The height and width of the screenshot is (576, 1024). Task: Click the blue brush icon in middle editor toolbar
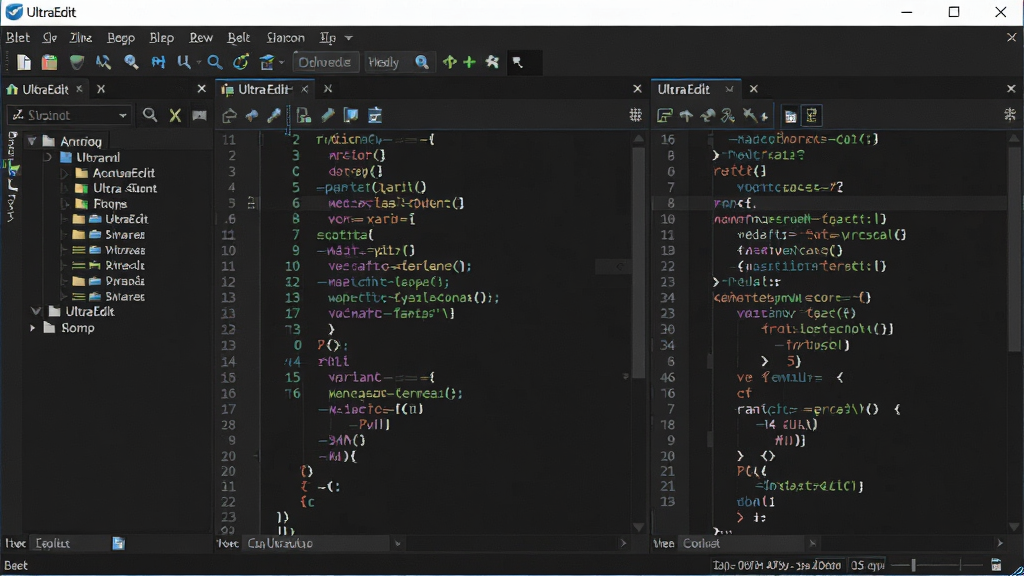274,116
